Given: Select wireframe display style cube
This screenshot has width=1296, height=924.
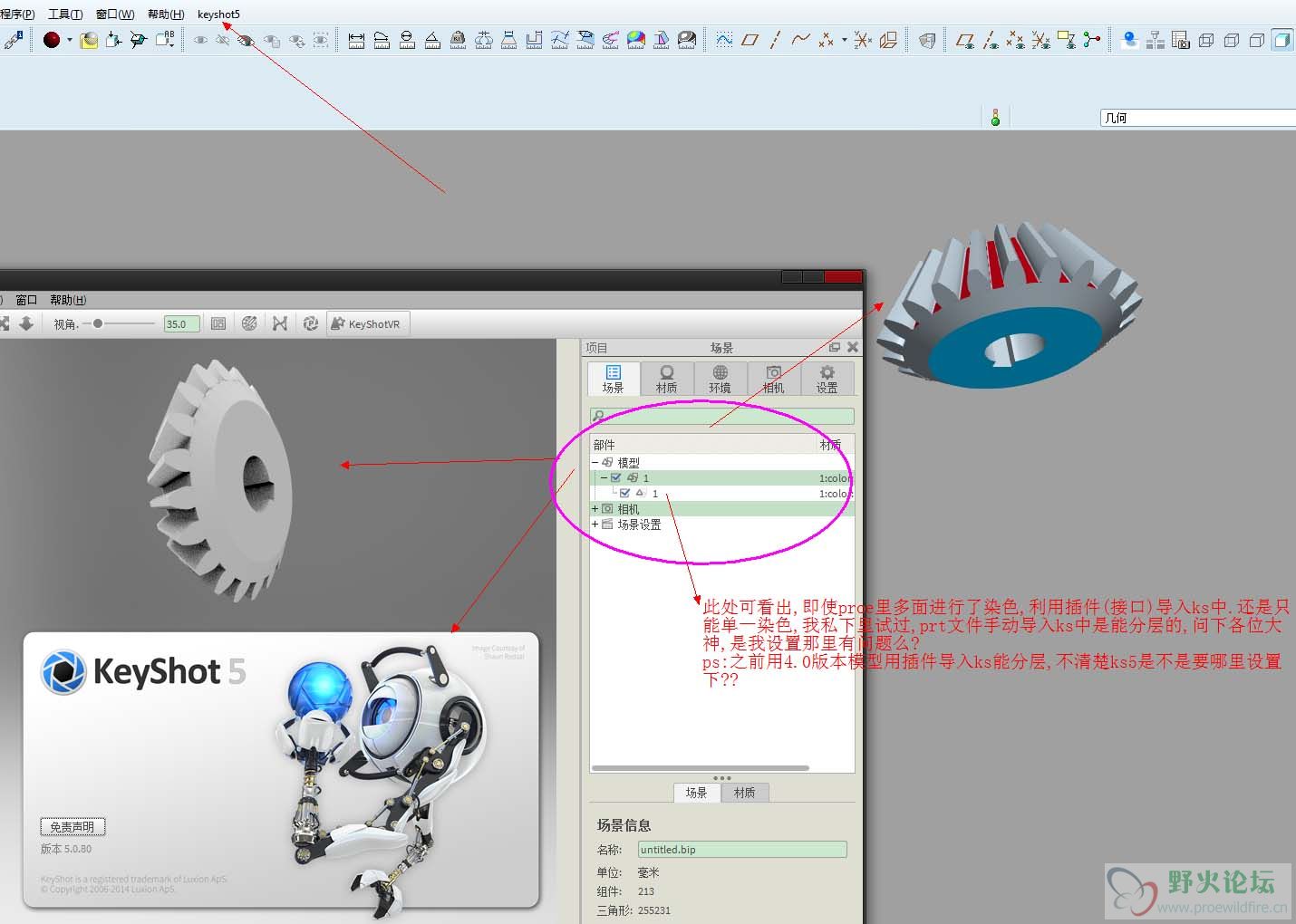Looking at the screenshot, I should (1206, 40).
